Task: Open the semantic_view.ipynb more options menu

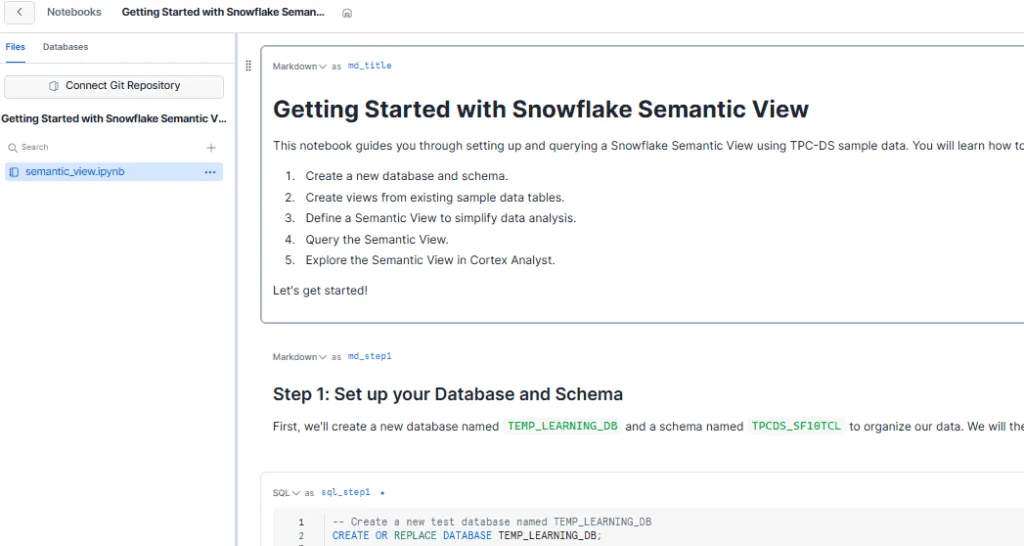Action: pyautogui.click(x=210, y=172)
